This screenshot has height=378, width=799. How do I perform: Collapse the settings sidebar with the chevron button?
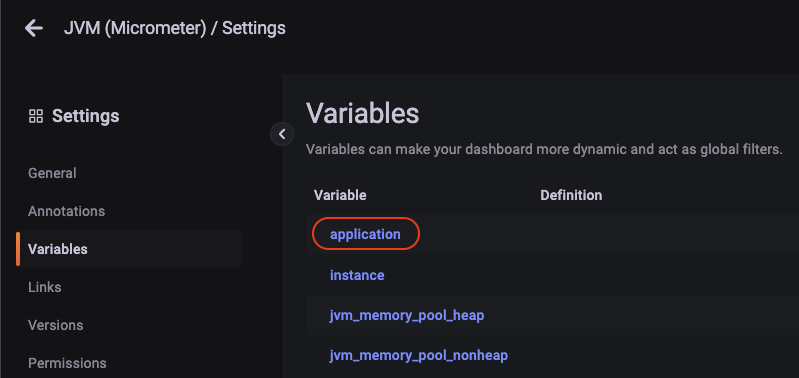(x=282, y=134)
